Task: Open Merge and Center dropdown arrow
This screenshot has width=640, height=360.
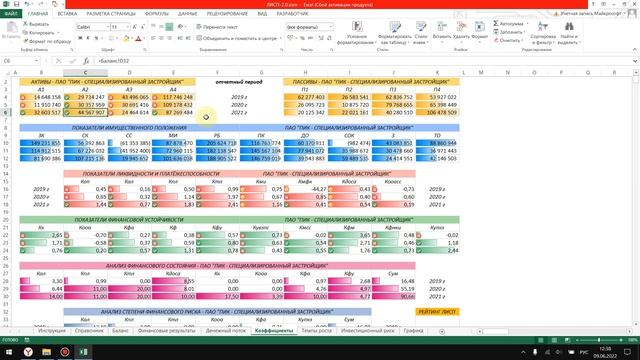Action: pyautogui.click(x=281, y=38)
